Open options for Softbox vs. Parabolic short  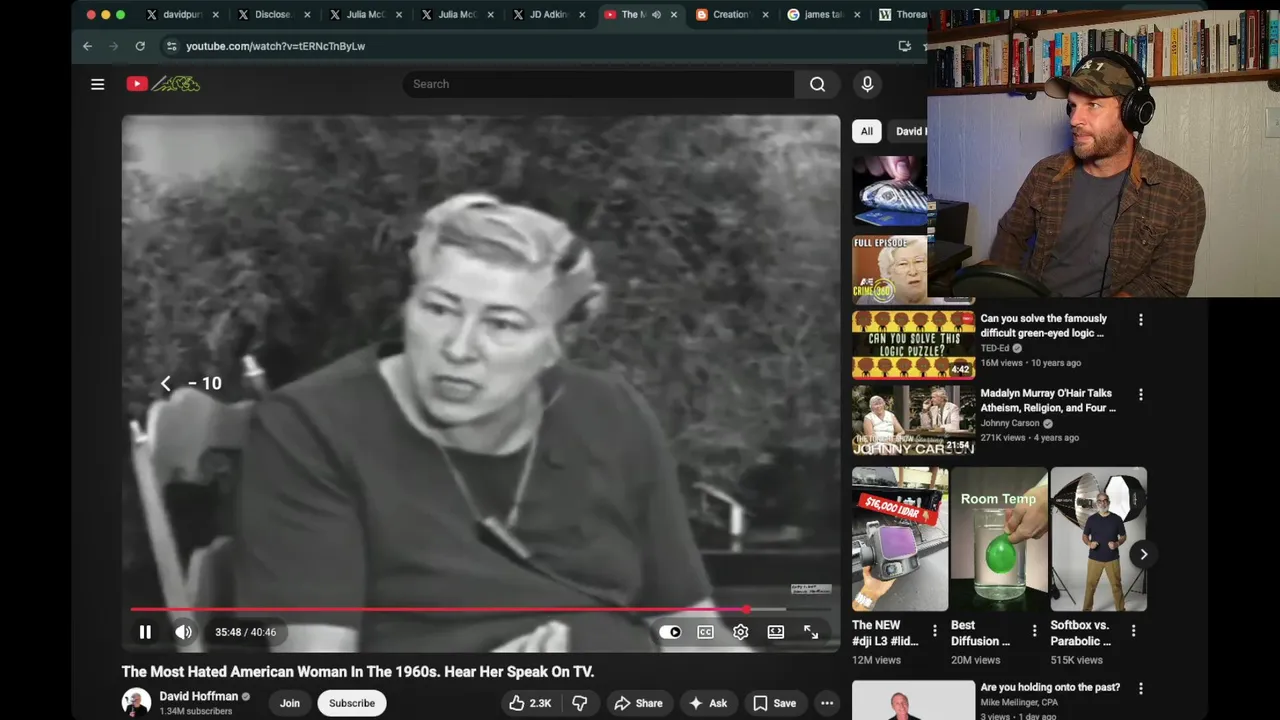point(1134,631)
